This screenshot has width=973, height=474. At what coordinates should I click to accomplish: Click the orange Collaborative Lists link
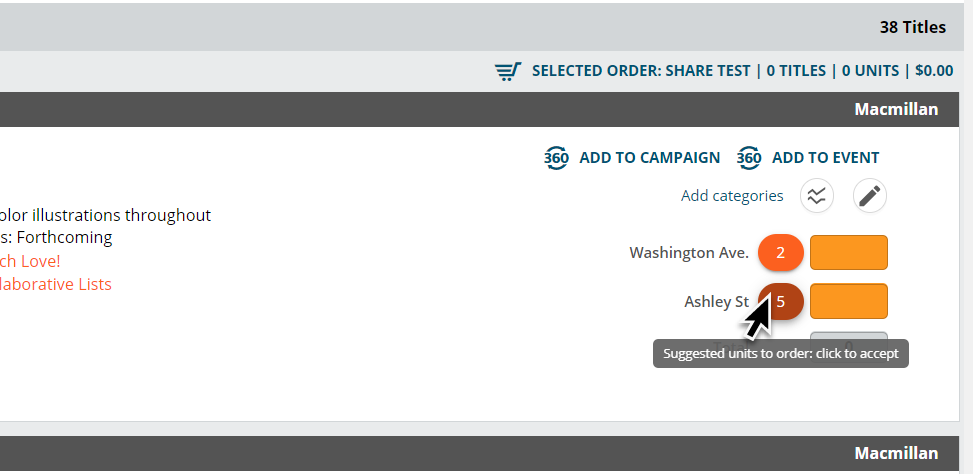56,284
